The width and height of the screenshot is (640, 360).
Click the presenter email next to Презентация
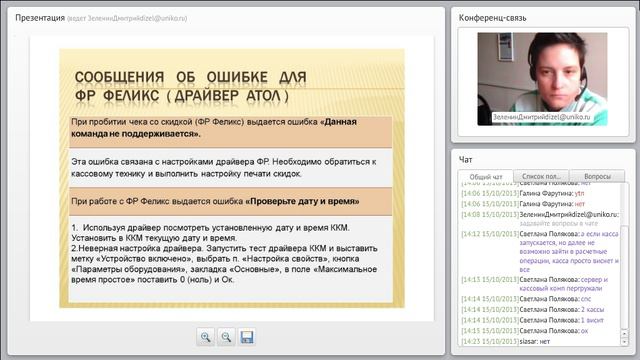pyautogui.click(x=127, y=18)
